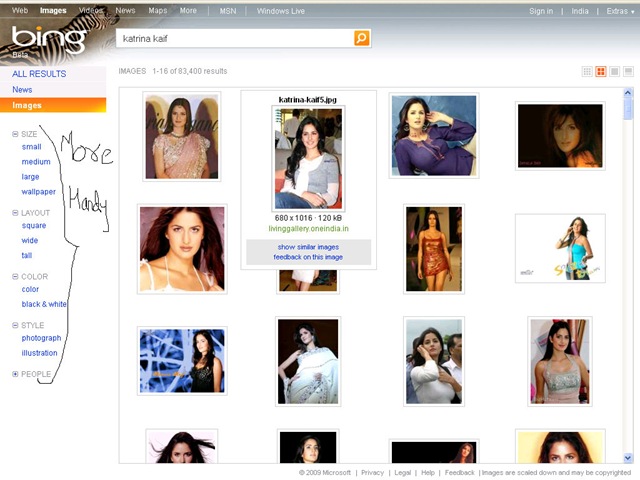Click the orange search magnifier button
The image size is (640, 480).
pyautogui.click(x=362, y=38)
